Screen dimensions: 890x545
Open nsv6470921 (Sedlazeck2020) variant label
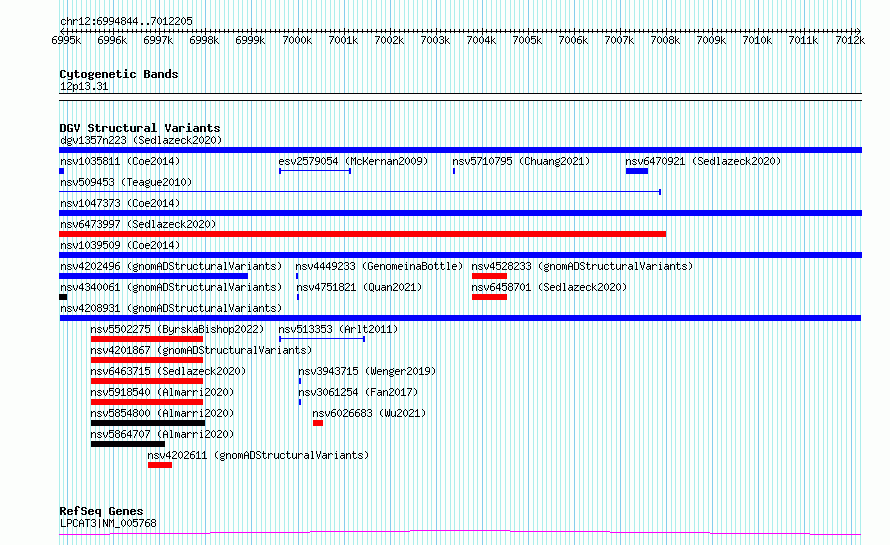(x=703, y=161)
